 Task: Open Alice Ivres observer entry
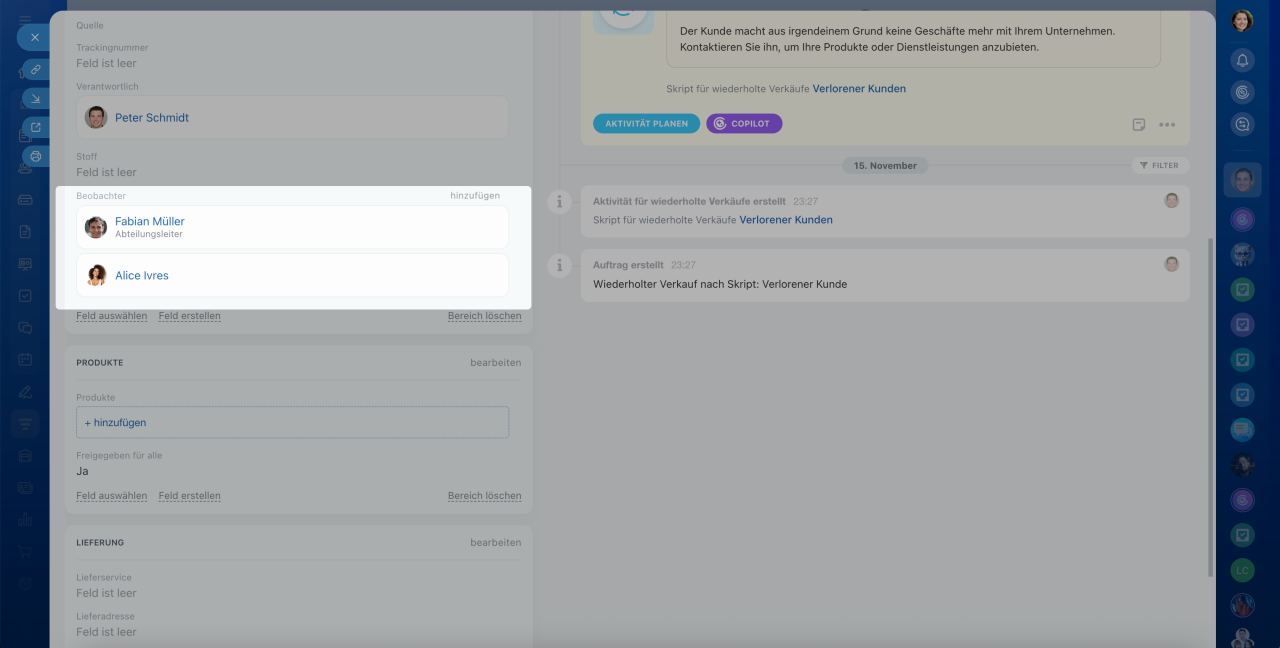(141, 276)
